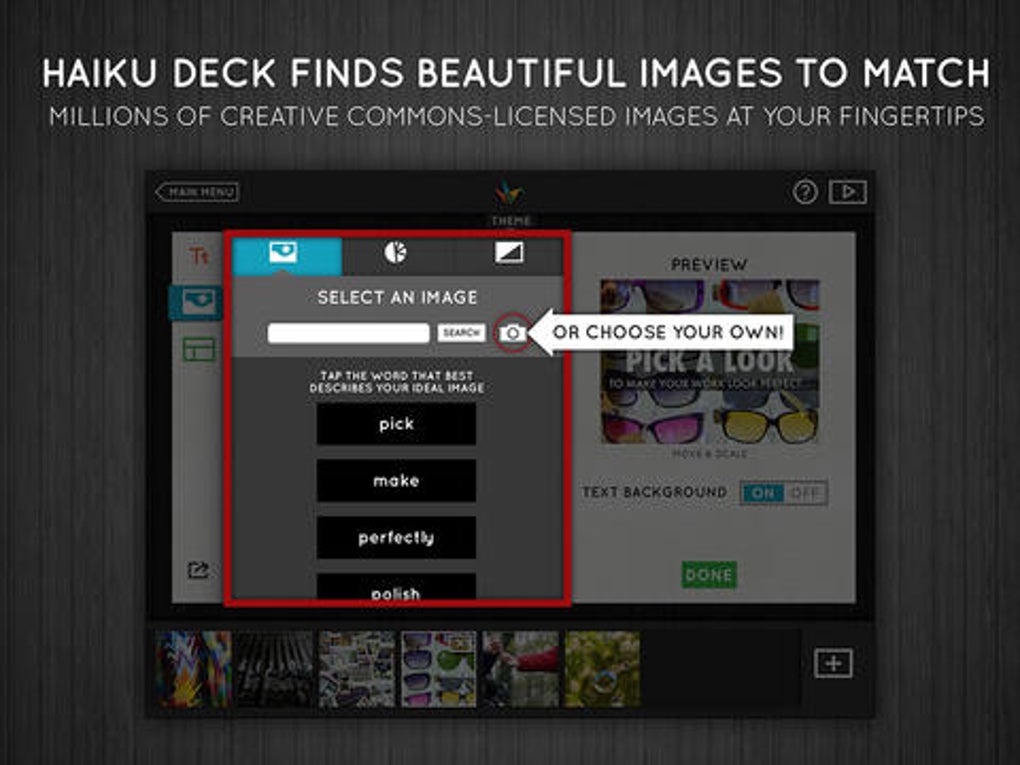The image size is (1020, 765).
Task: Select the text tool icon in the left sidebar
Action: point(198,256)
